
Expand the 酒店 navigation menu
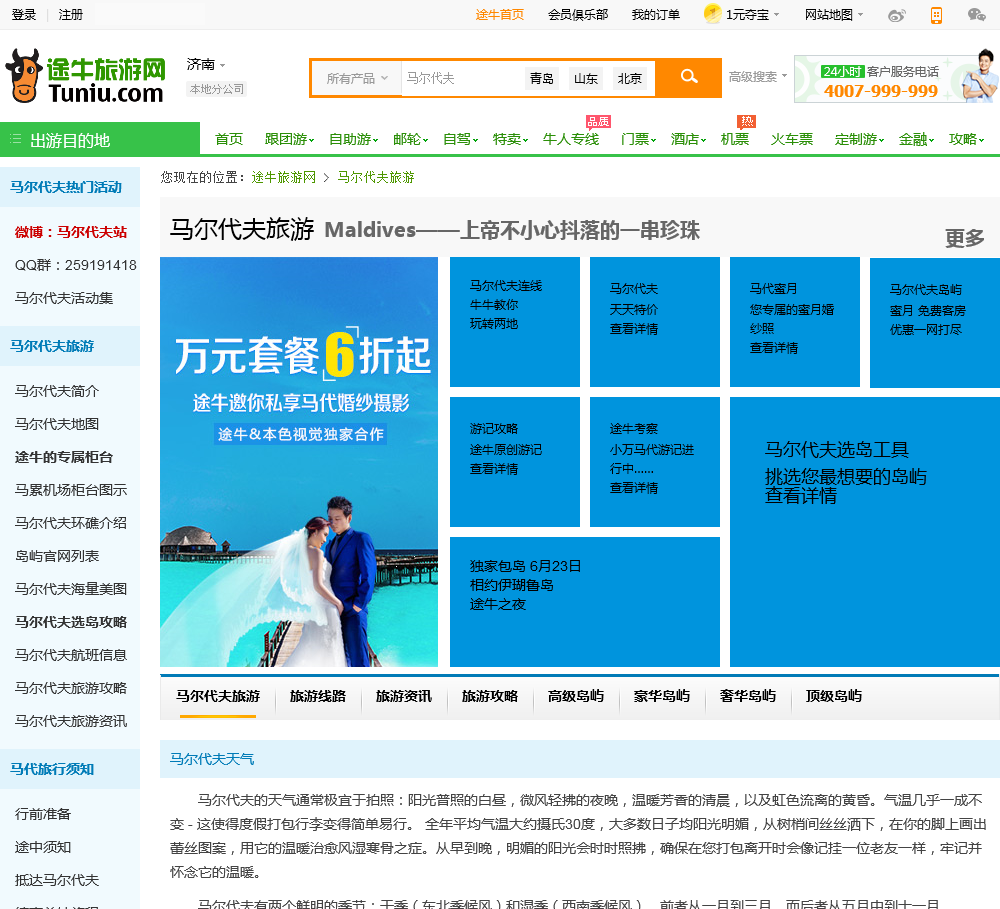point(688,139)
